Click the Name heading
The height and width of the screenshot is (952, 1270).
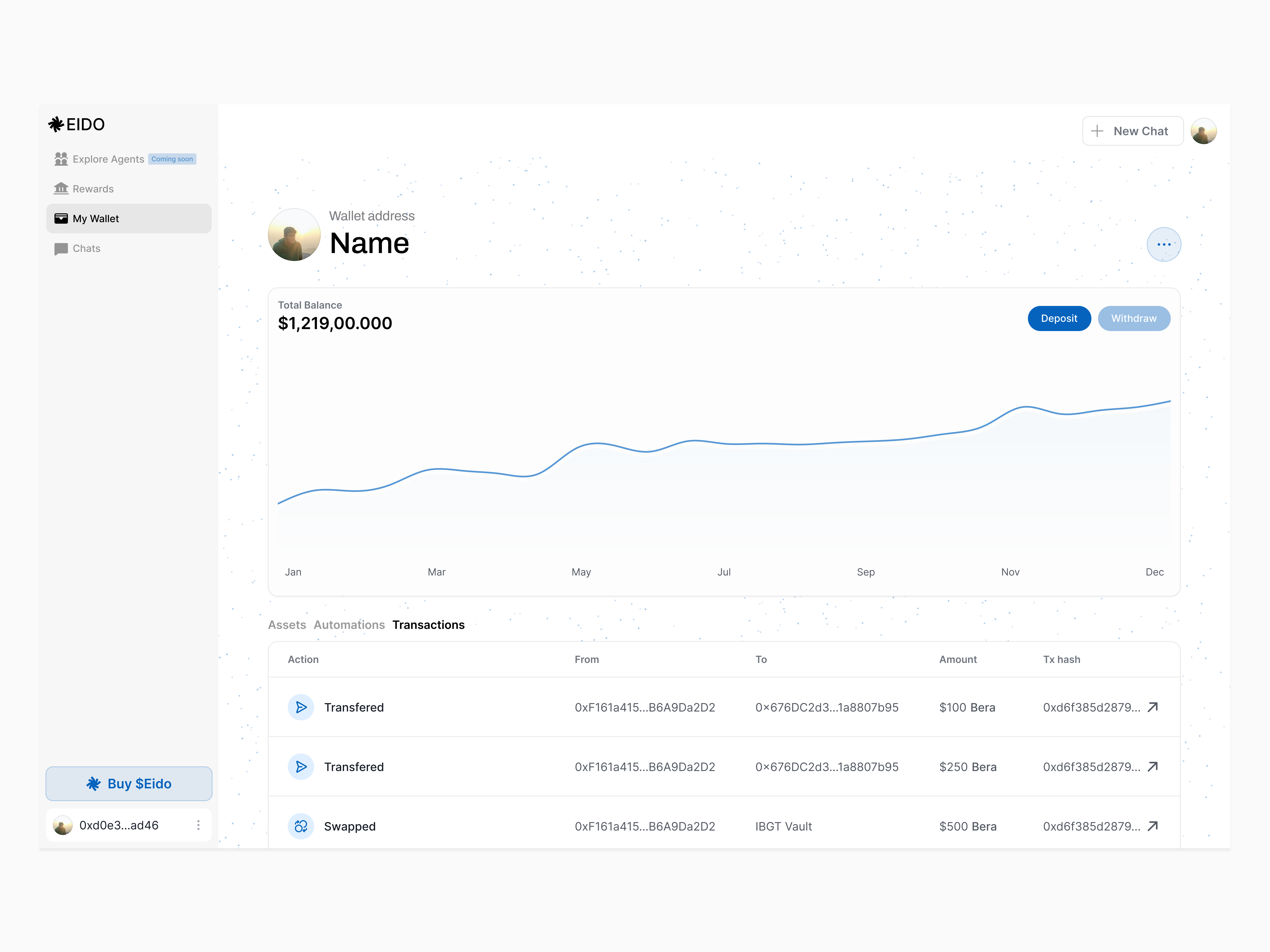pyautogui.click(x=370, y=243)
